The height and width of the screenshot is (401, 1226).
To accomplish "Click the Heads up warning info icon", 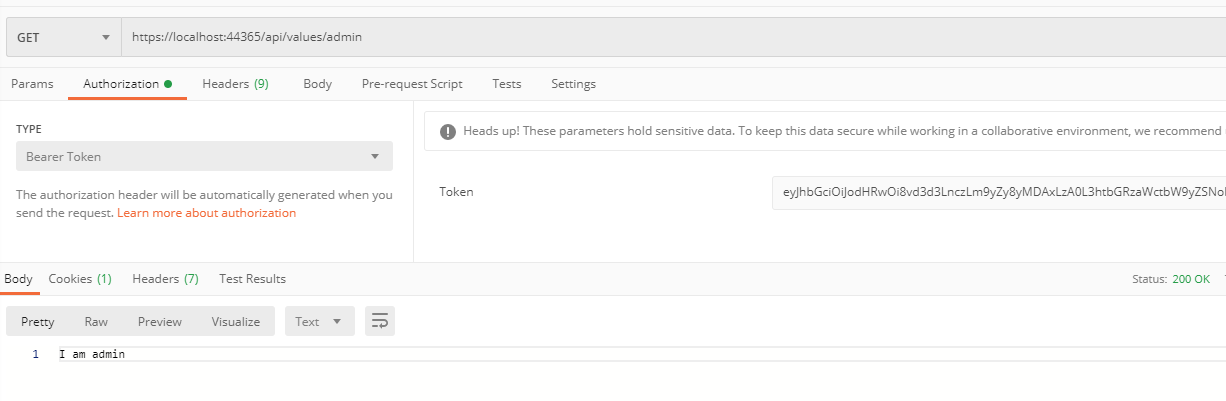I will tap(447, 131).
